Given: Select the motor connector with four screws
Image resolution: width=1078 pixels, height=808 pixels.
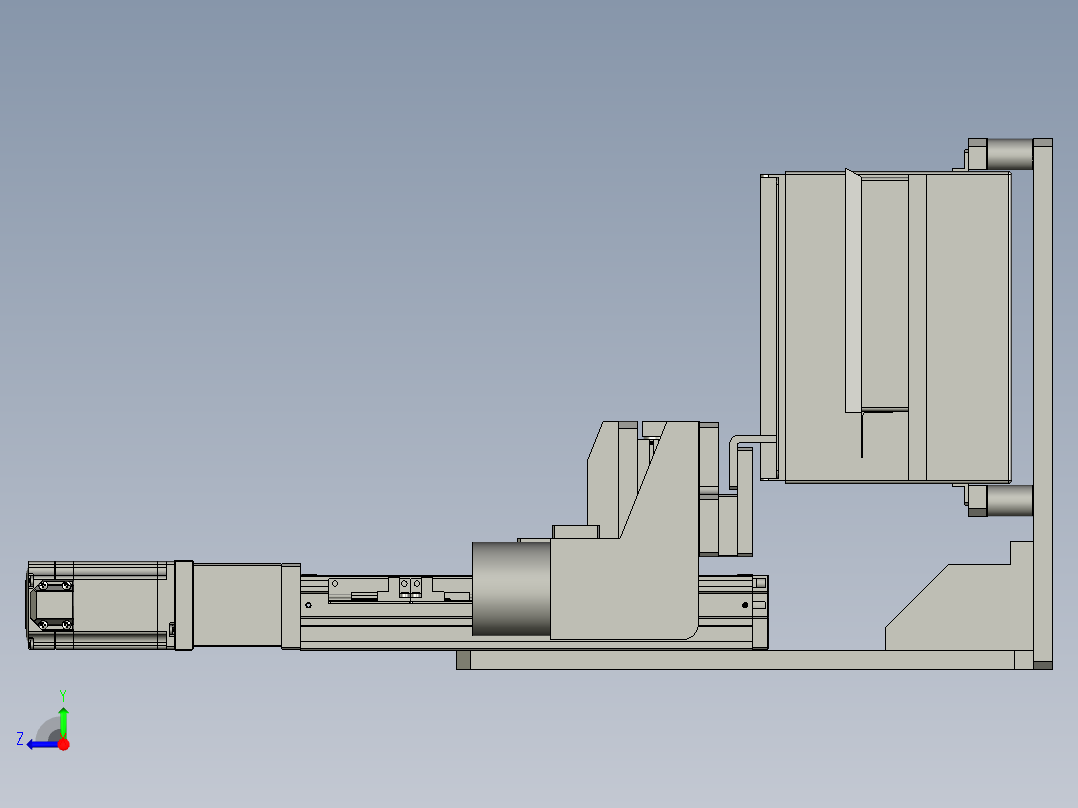Looking at the screenshot, I should coord(52,605).
